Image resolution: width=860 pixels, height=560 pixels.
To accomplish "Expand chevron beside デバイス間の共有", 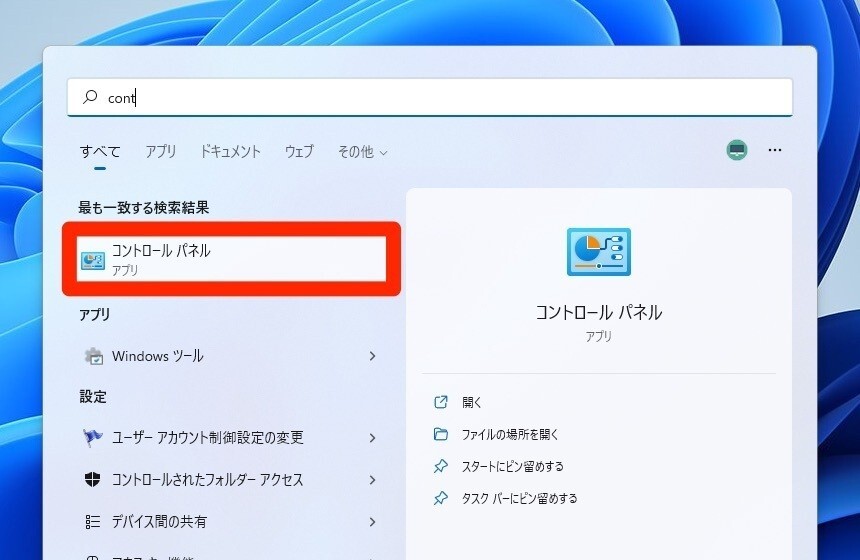I will point(372,522).
